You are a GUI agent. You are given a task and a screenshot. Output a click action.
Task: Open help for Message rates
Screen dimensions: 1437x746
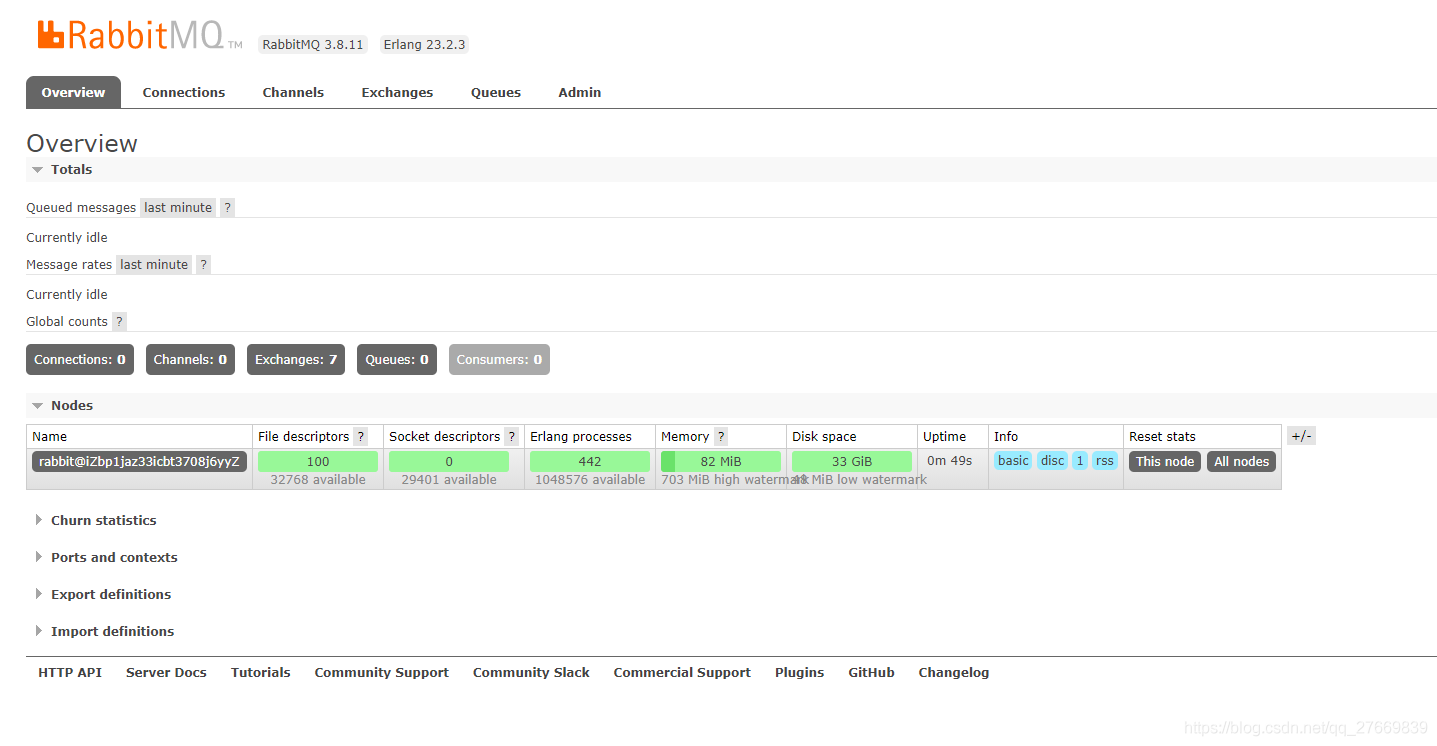click(x=203, y=265)
